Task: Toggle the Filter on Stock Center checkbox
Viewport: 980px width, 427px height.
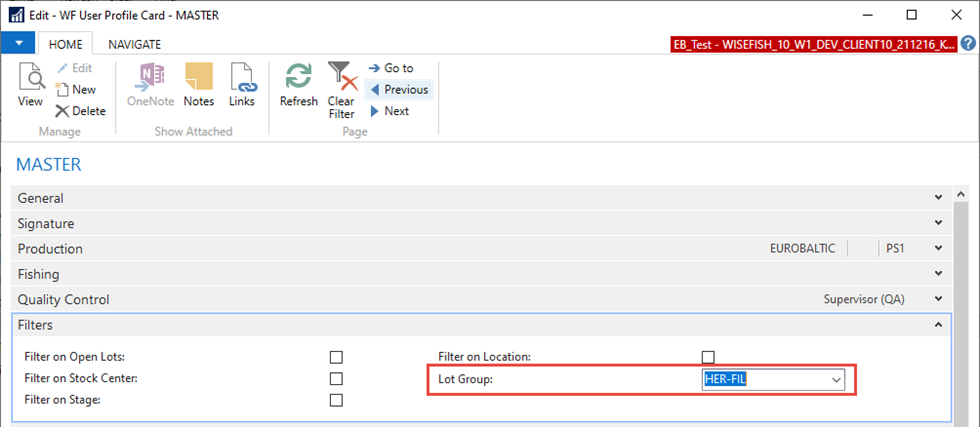Action: [336, 378]
